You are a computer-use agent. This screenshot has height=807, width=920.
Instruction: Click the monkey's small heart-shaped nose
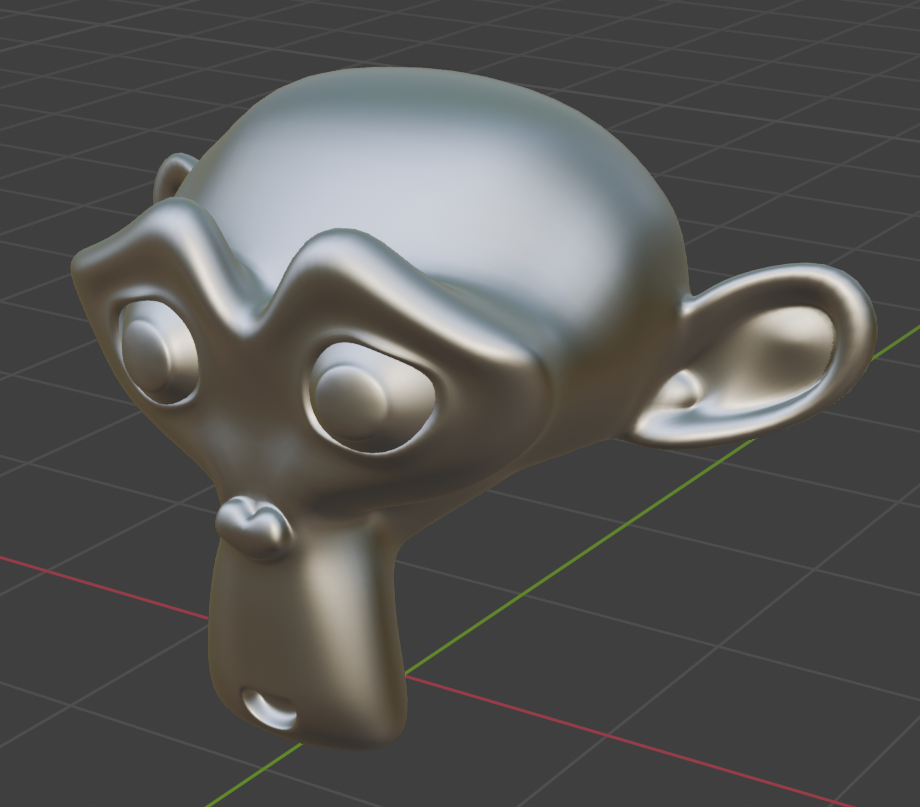point(256,526)
